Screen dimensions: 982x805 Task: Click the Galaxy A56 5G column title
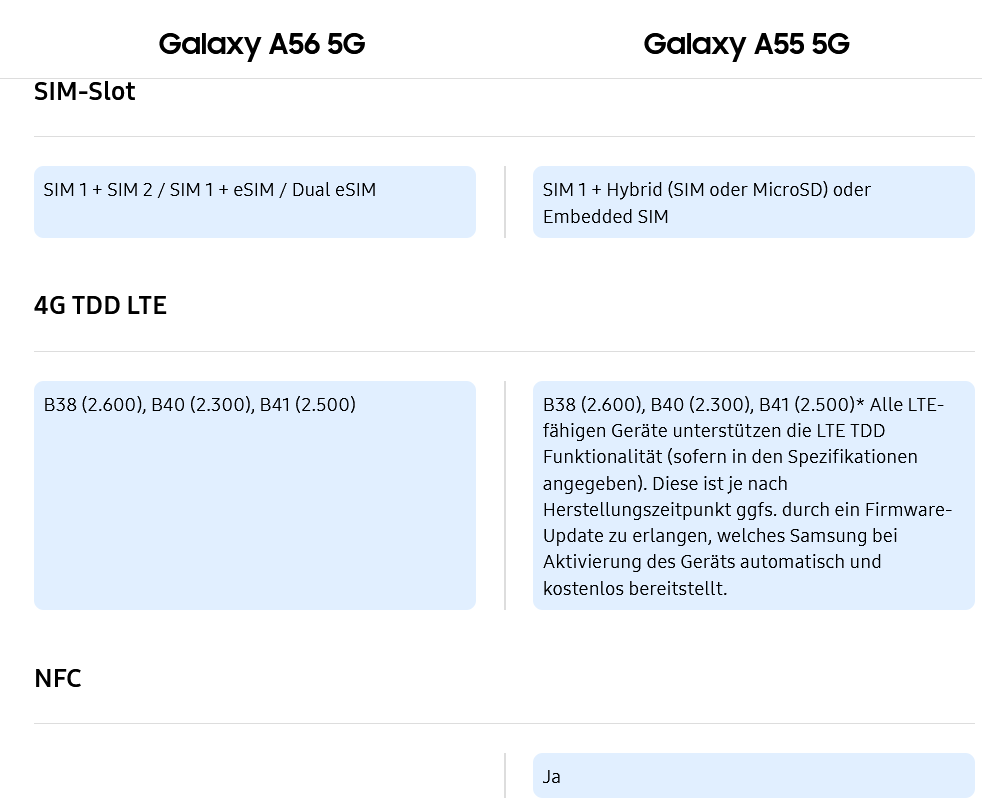261,44
